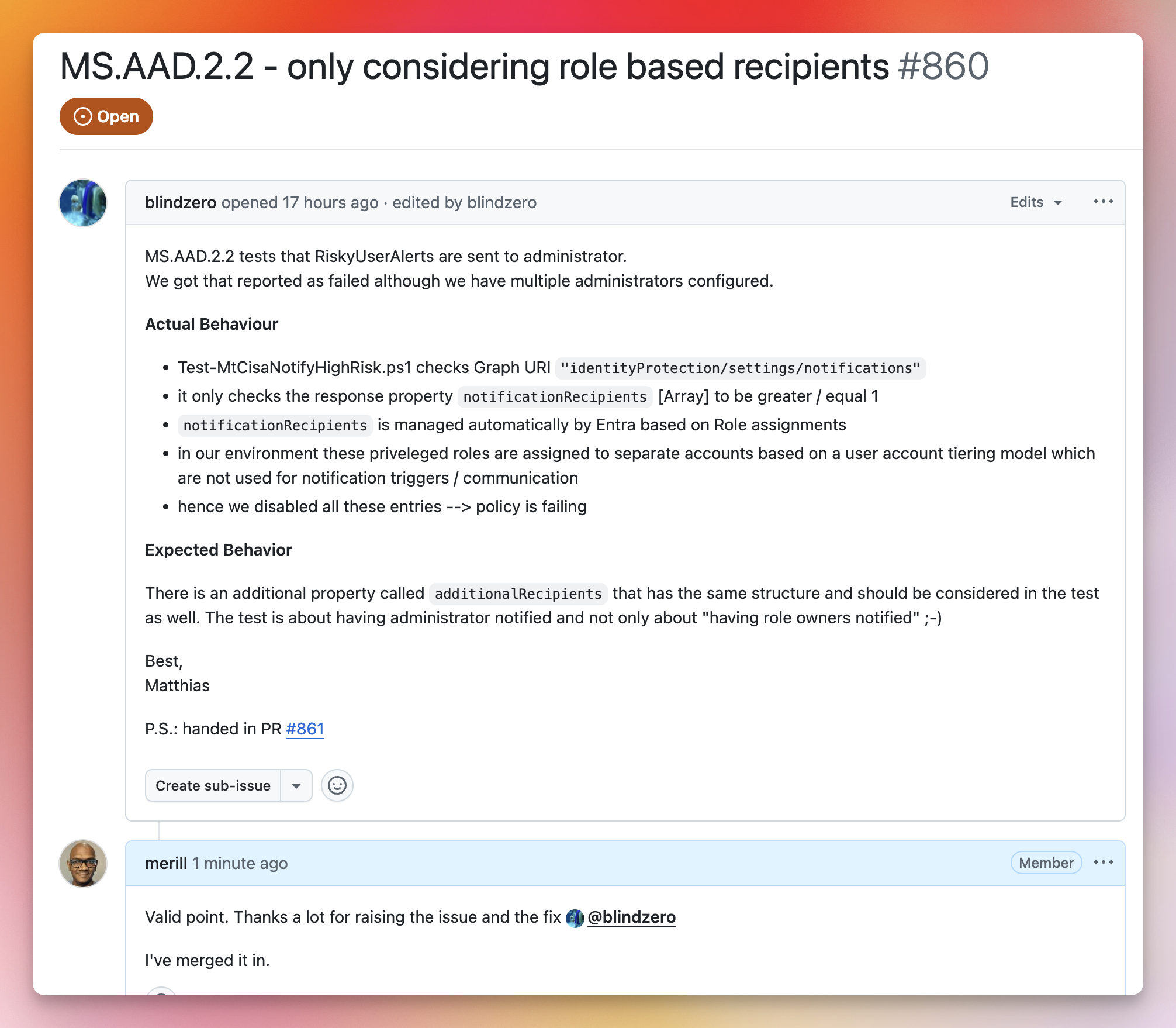The width and height of the screenshot is (1176, 1028).
Task: Open merill's avatar next to comment
Action: click(x=83, y=864)
